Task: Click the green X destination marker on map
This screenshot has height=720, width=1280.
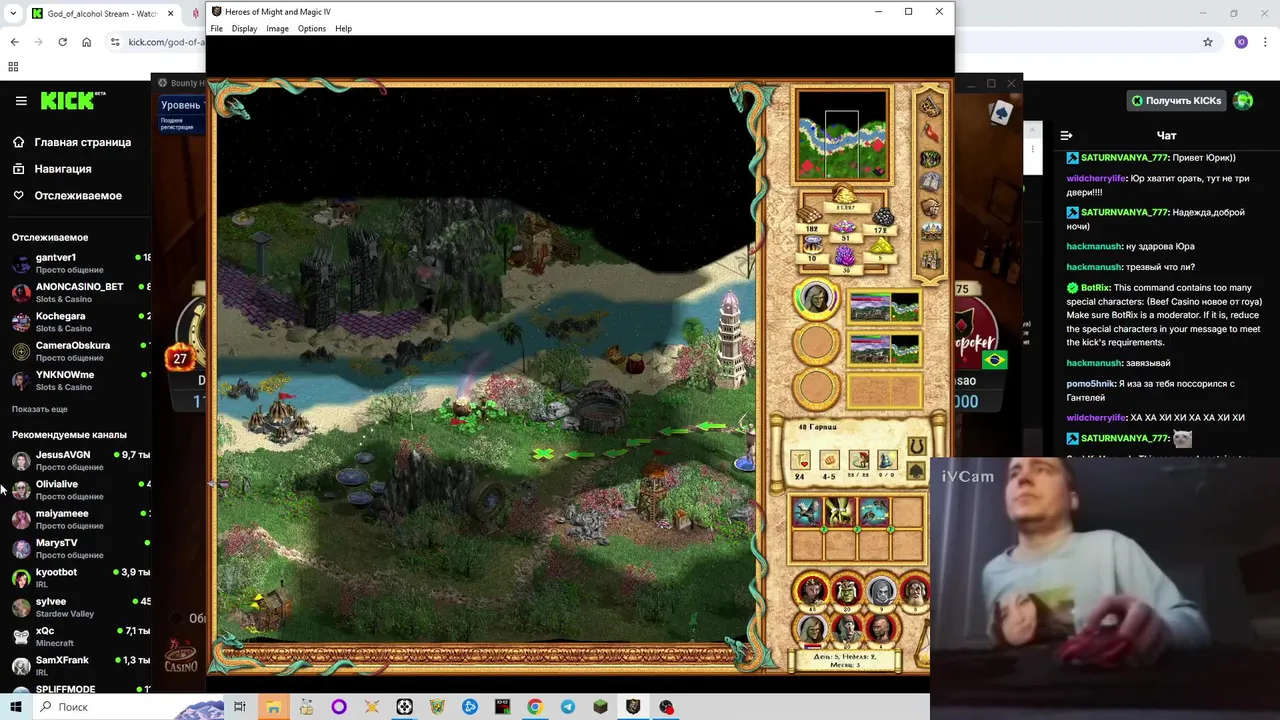Action: coord(543,454)
